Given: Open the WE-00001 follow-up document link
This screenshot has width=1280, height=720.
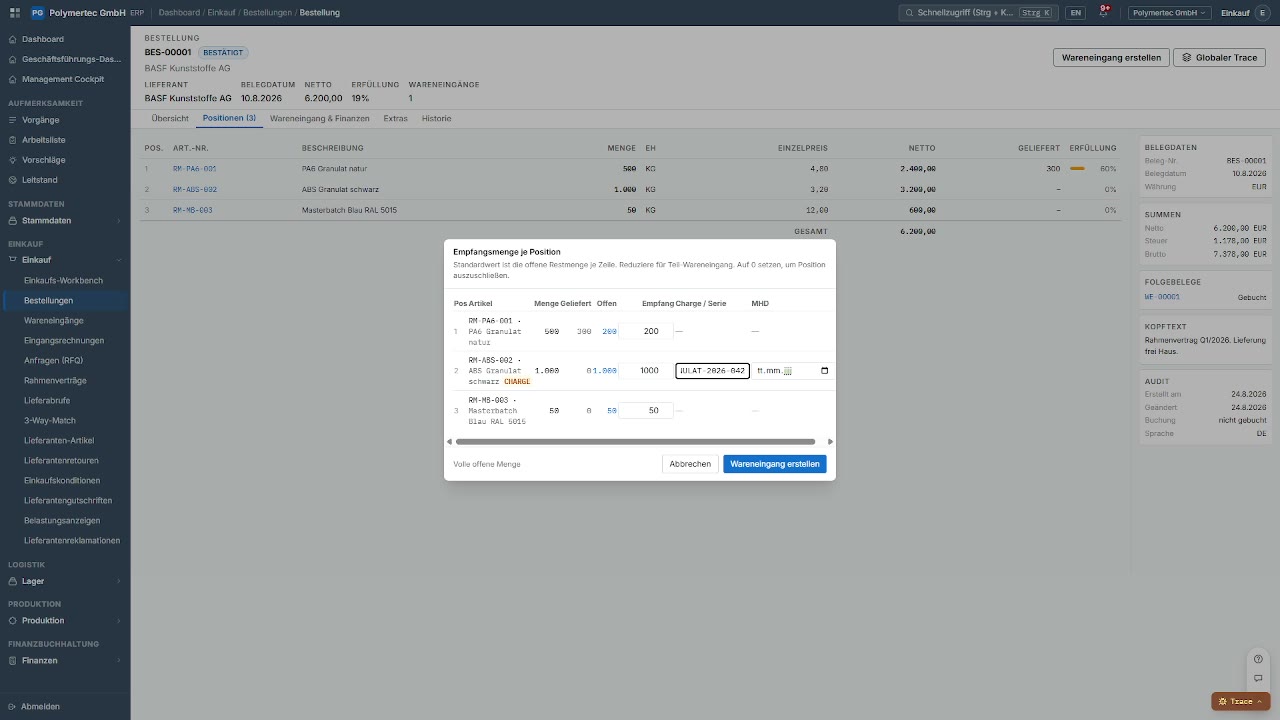Looking at the screenshot, I should (x=1162, y=297).
